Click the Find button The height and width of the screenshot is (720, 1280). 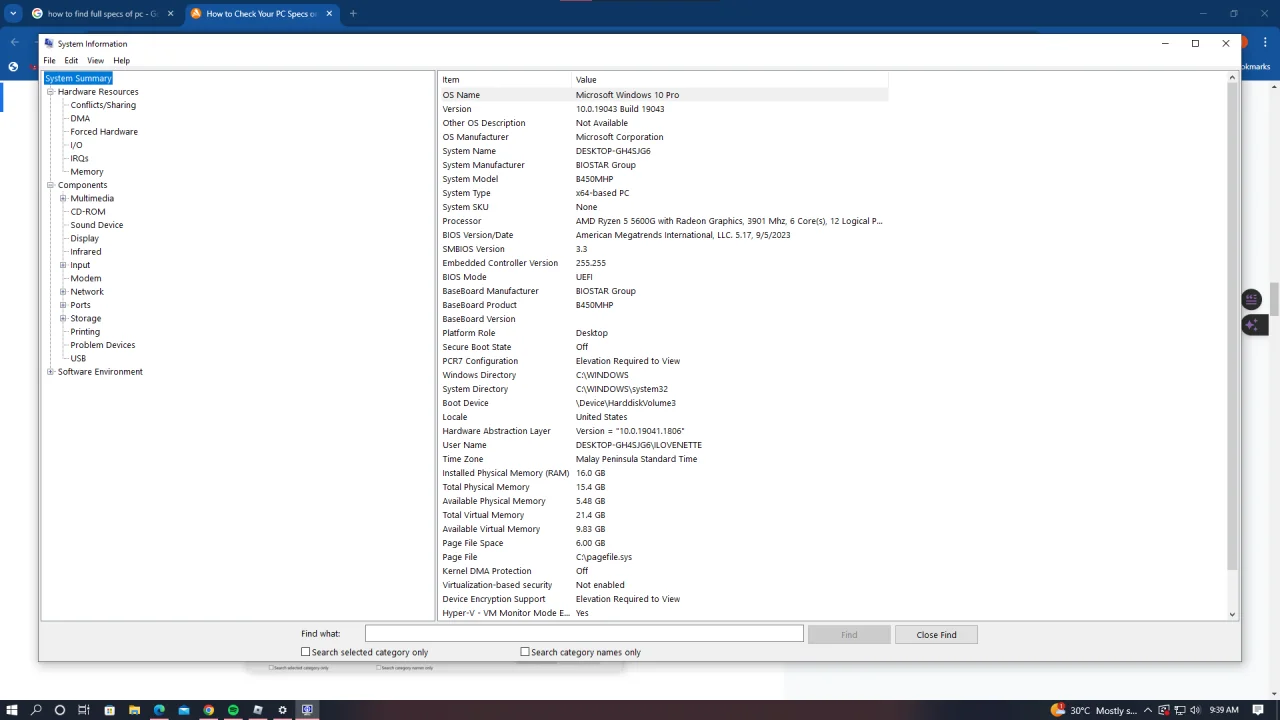click(849, 634)
